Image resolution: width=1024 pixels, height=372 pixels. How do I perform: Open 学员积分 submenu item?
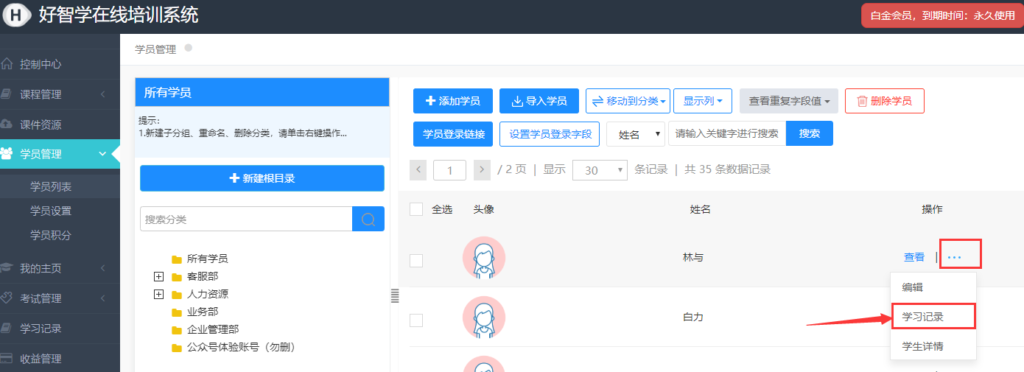click(x=51, y=235)
